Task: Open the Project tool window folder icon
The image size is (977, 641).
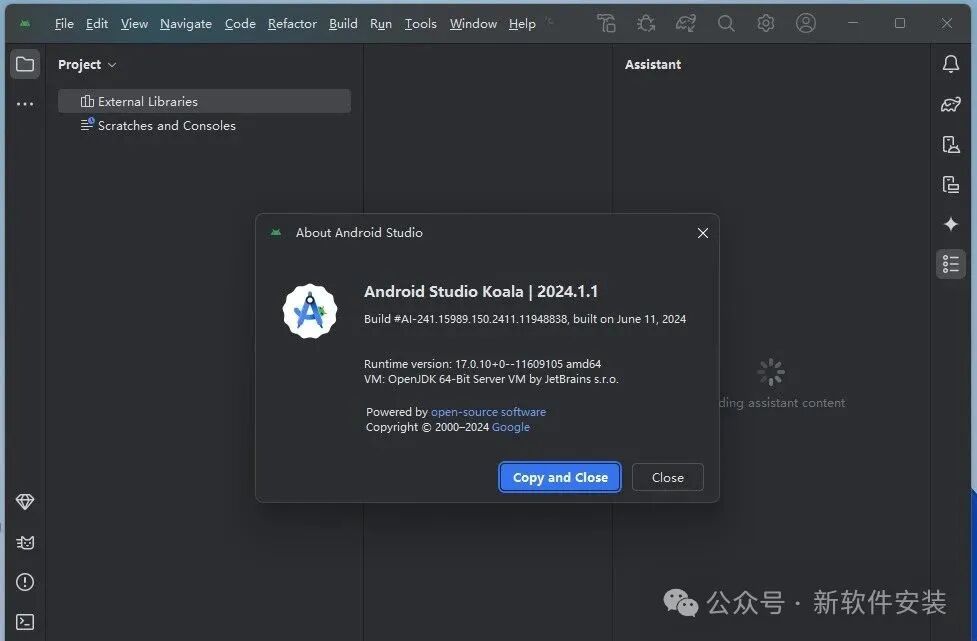Action: [25, 64]
